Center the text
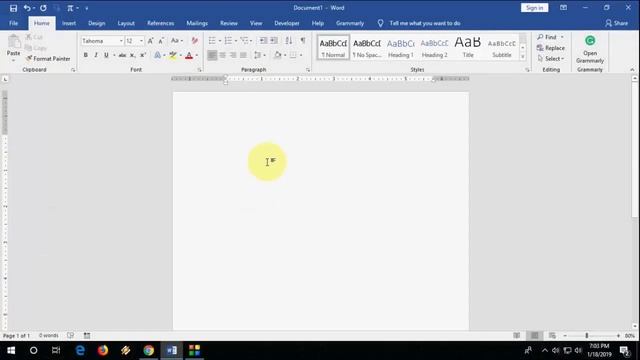640x360 pixels. click(222, 55)
